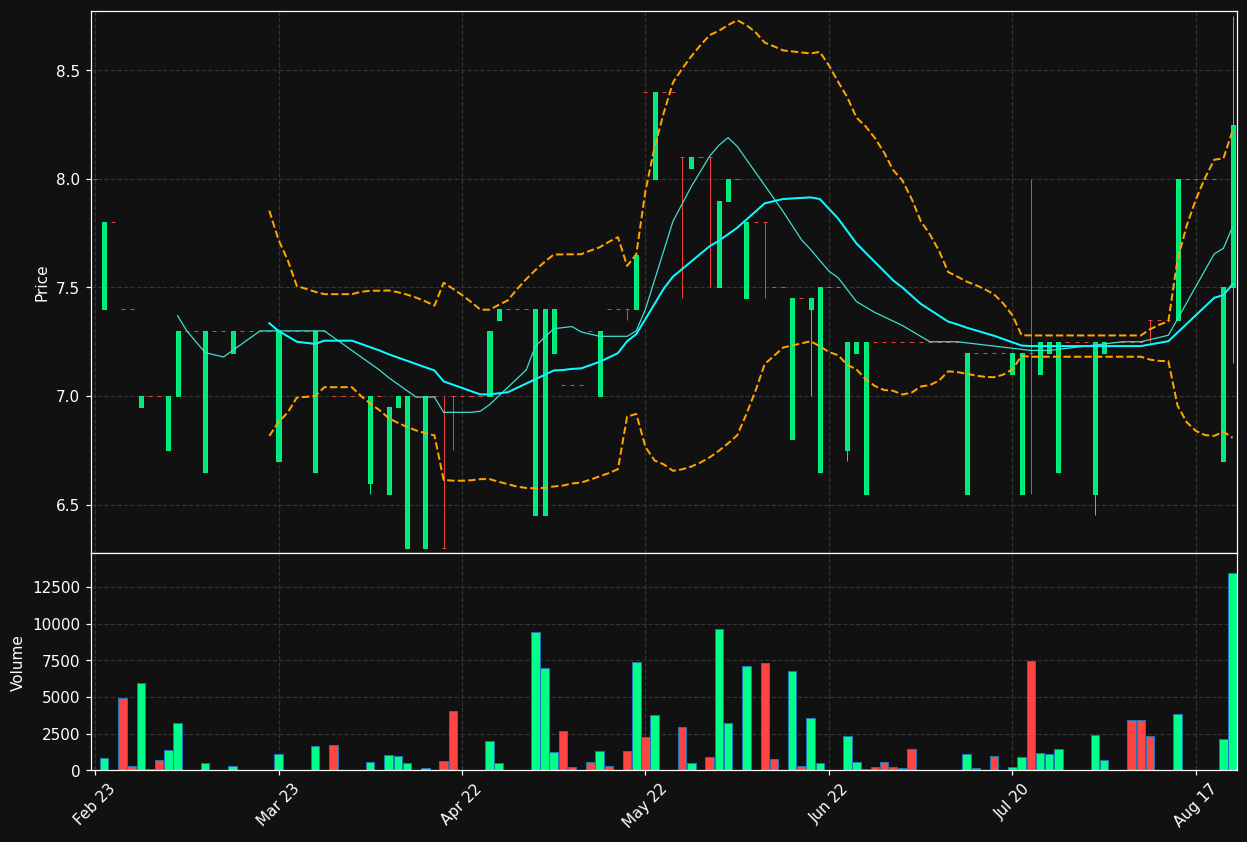Click the 5000 volume axis label
1247x842 pixels.
pos(62,697)
